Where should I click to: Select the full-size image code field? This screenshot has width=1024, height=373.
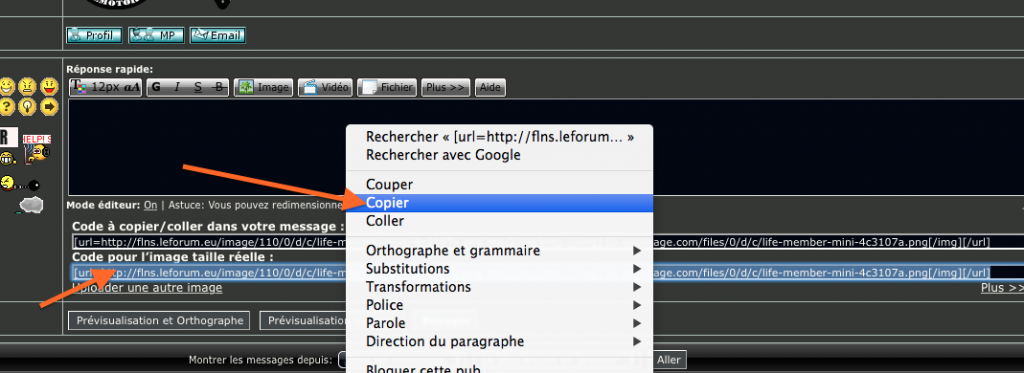(547, 272)
